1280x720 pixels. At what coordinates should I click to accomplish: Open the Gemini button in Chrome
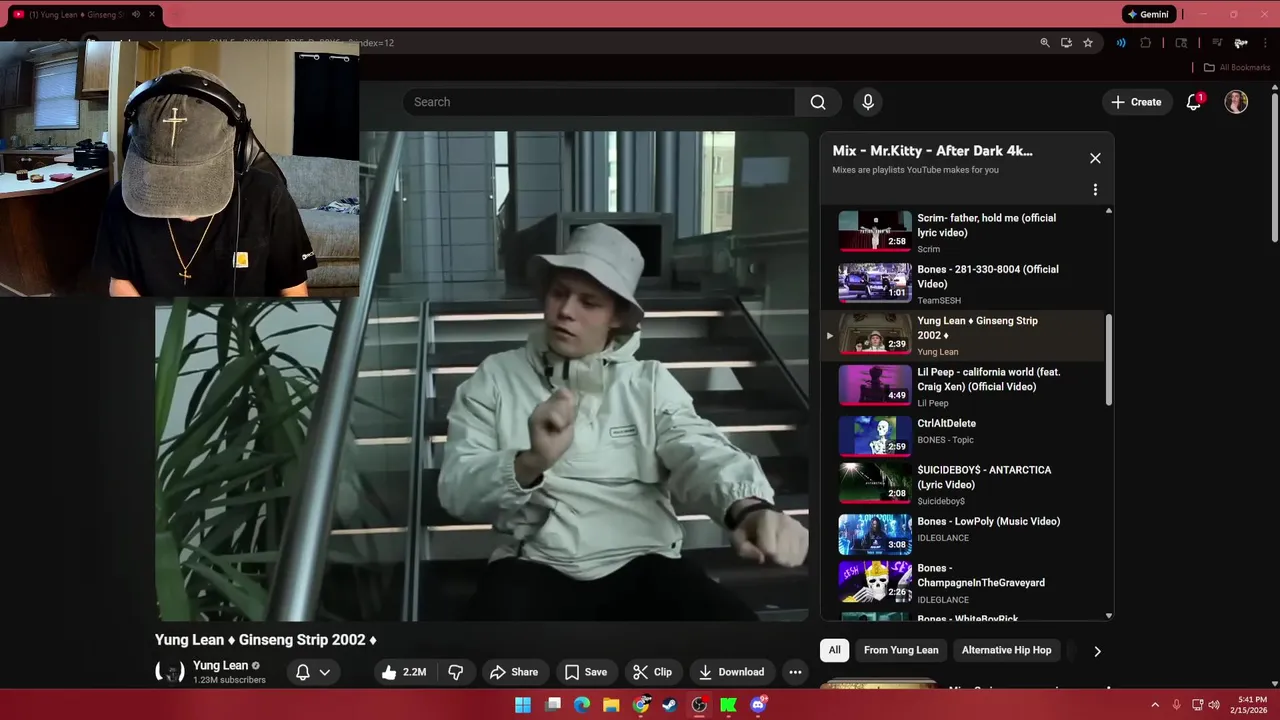point(1148,15)
